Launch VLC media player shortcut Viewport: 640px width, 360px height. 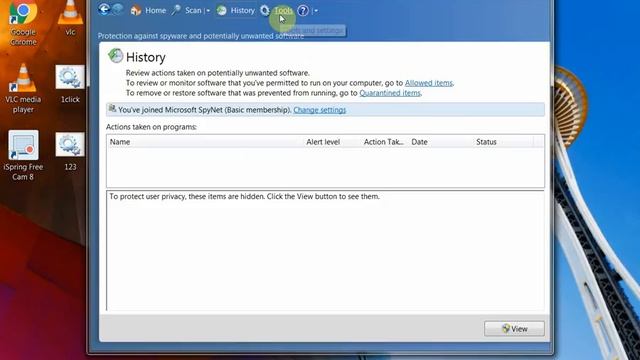tap(23, 89)
